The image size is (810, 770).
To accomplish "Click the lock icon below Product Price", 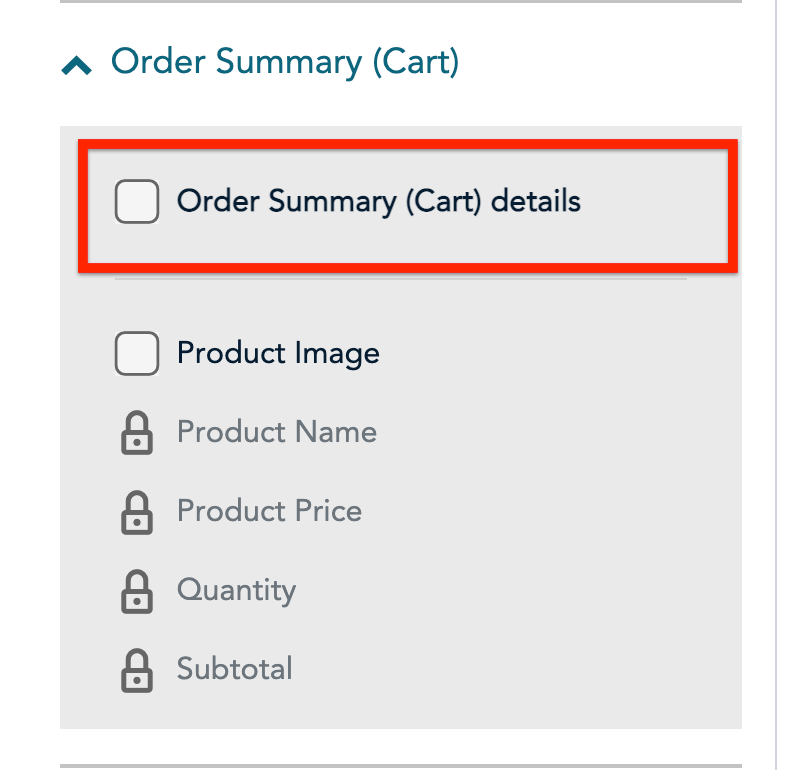I will (x=137, y=591).
